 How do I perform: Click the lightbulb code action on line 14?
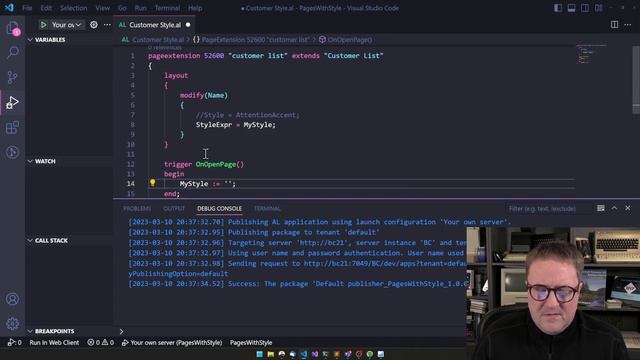tap(152, 183)
